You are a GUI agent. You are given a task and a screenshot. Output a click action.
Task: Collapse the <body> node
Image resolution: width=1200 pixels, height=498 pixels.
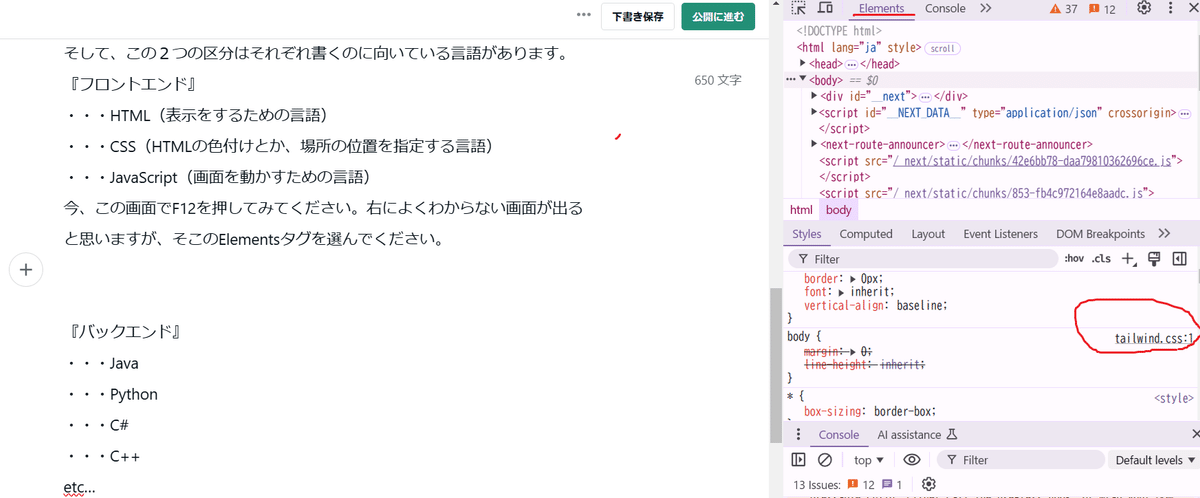(802, 79)
